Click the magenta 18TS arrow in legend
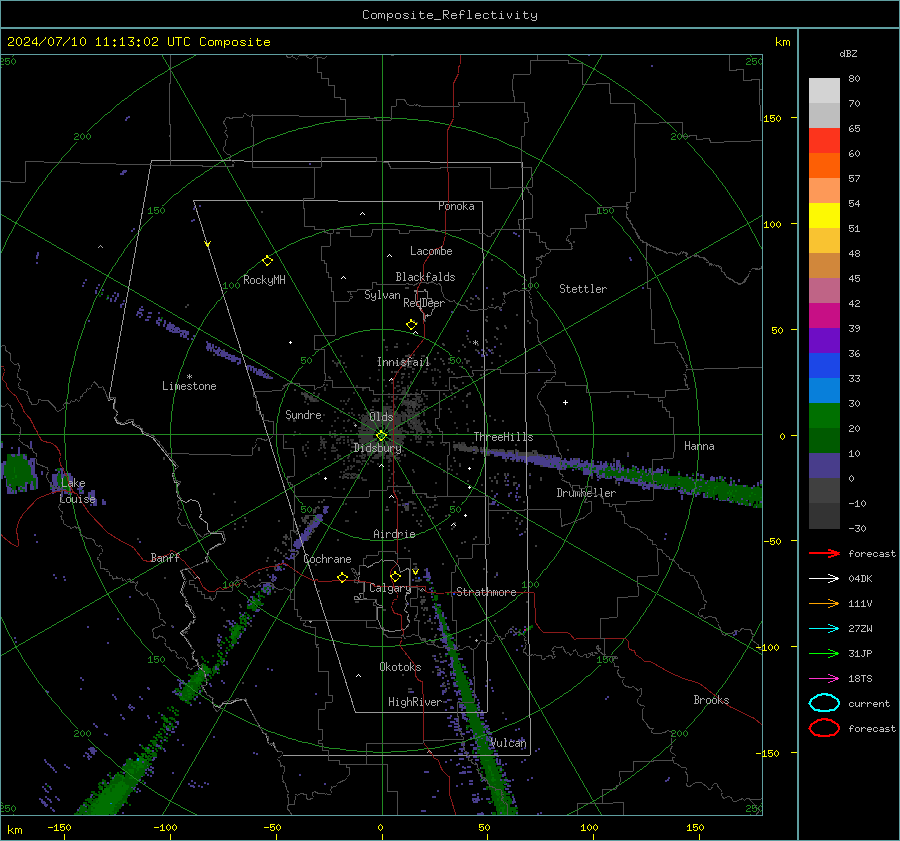 pos(824,679)
